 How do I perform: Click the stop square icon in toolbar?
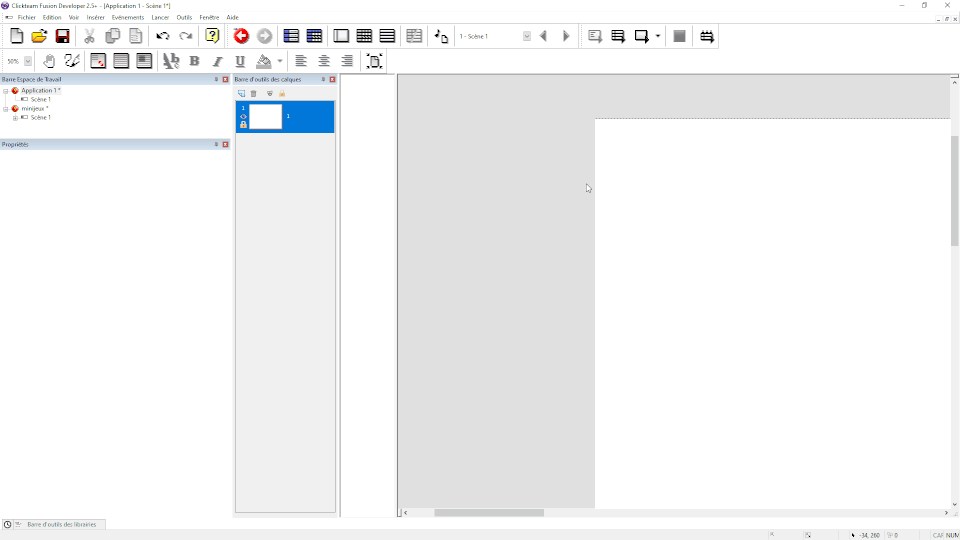tap(679, 37)
